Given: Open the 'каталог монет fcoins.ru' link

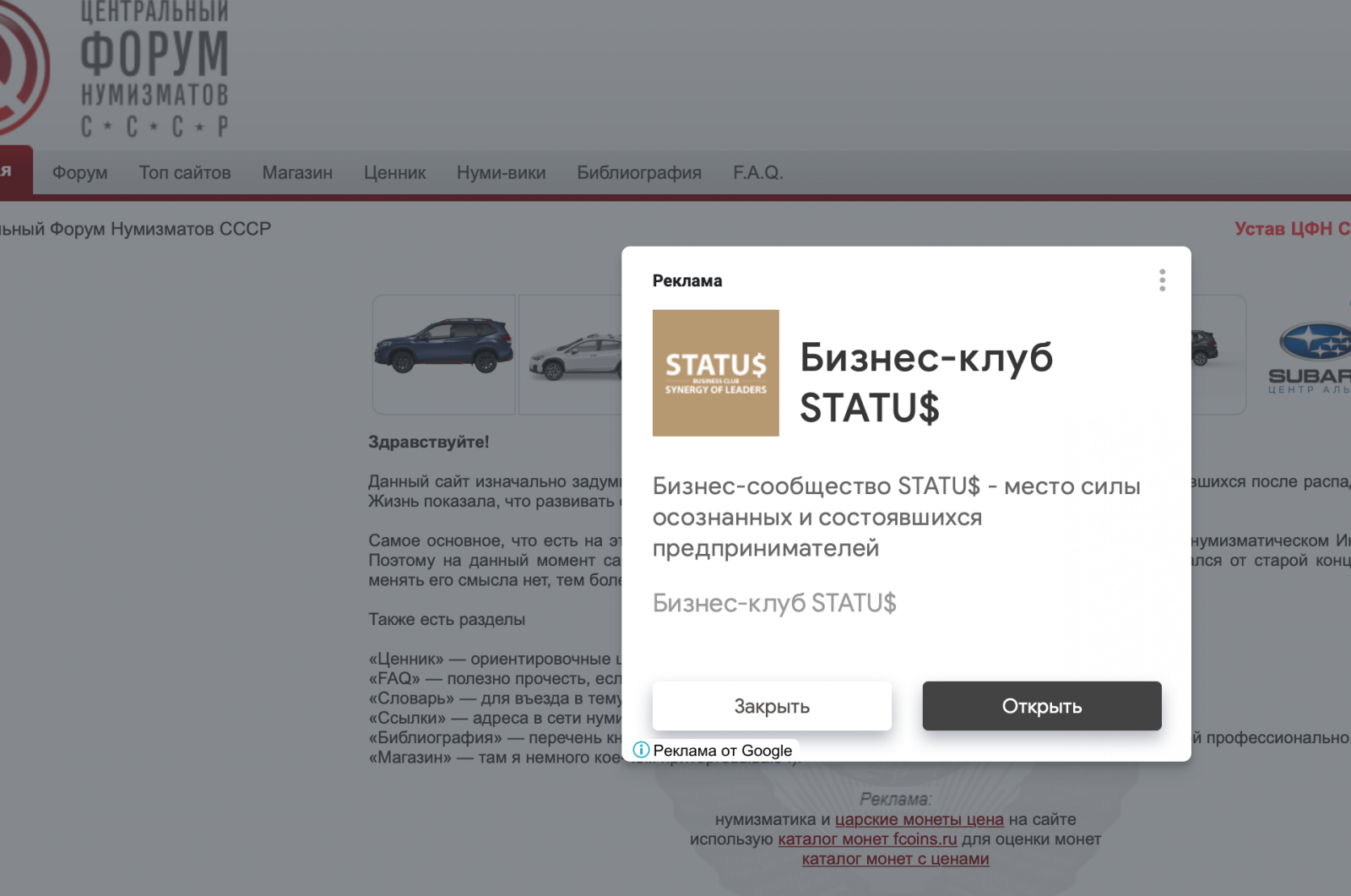Looking at the screenshot, I should tap(867, 839).
